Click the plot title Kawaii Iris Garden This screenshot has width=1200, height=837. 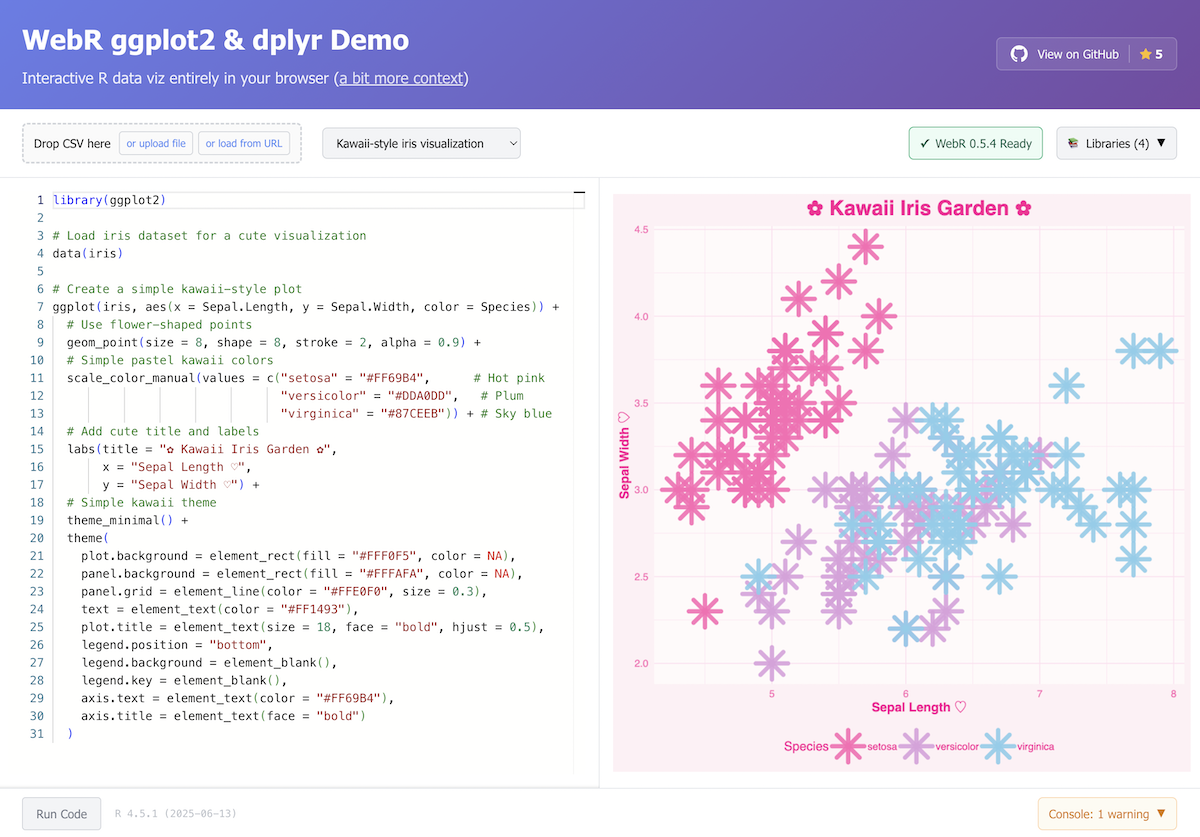coord(918,209)
